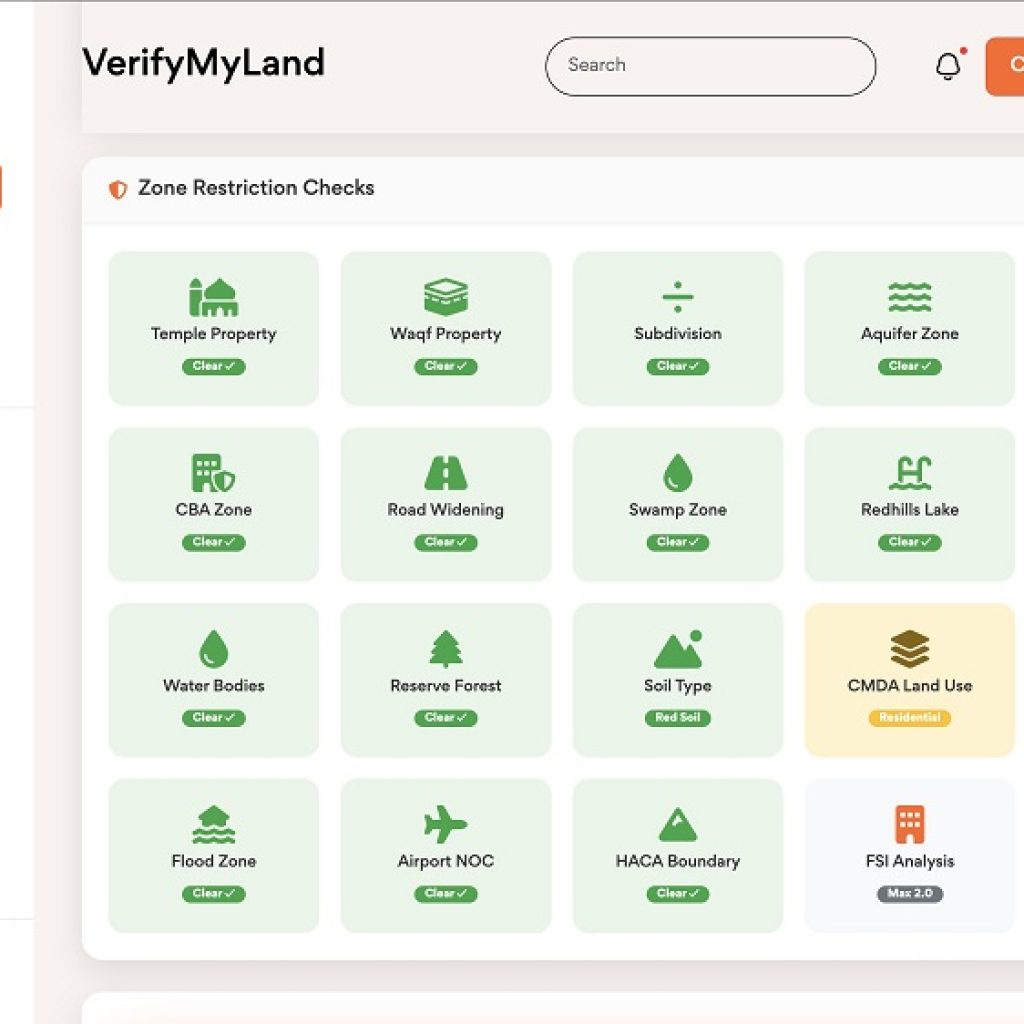Click the Airport NOC airplane icon
The image size is (1024, 1024).
click(445, 825)
